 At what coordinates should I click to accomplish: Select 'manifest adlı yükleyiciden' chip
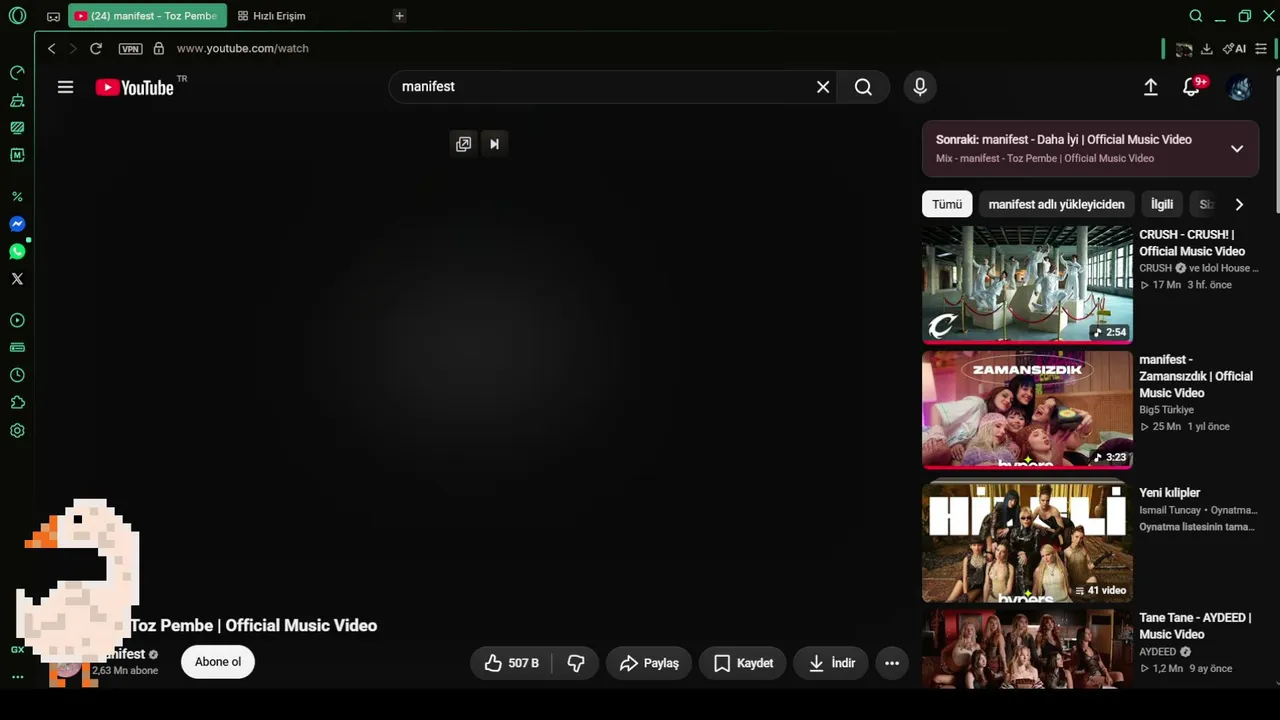tap(1056, 204)
